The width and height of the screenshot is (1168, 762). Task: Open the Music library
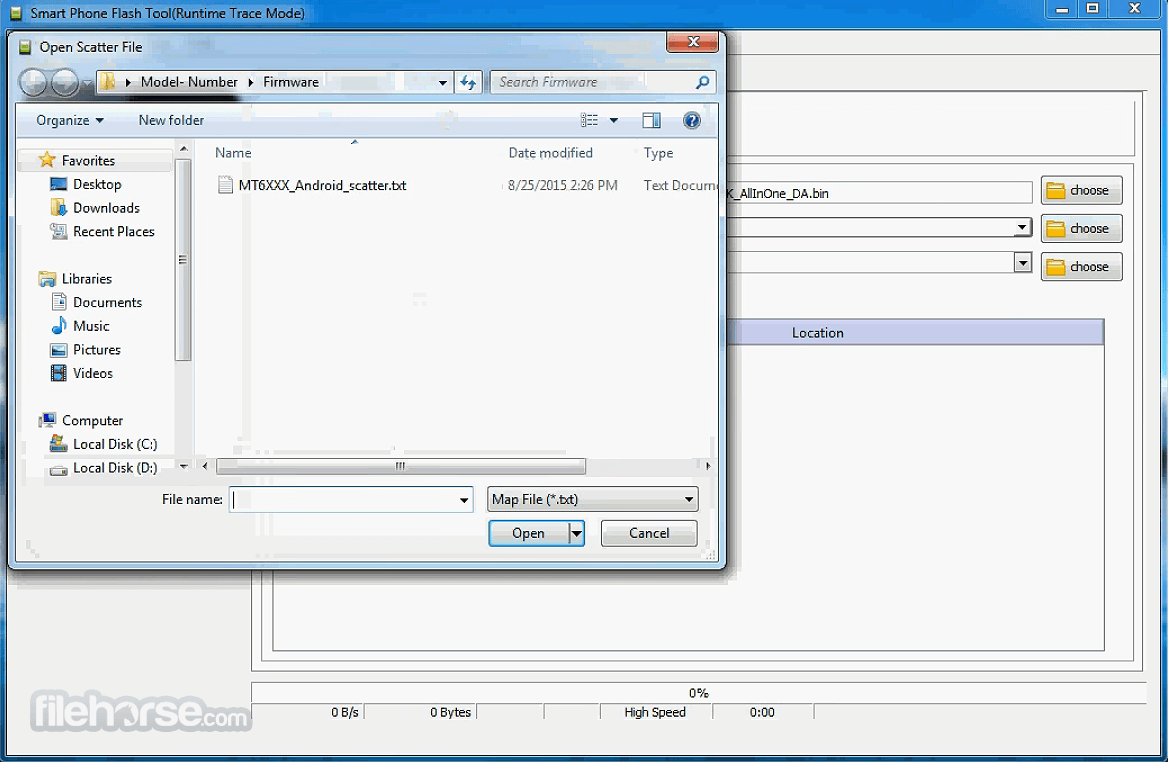point(91,326)
